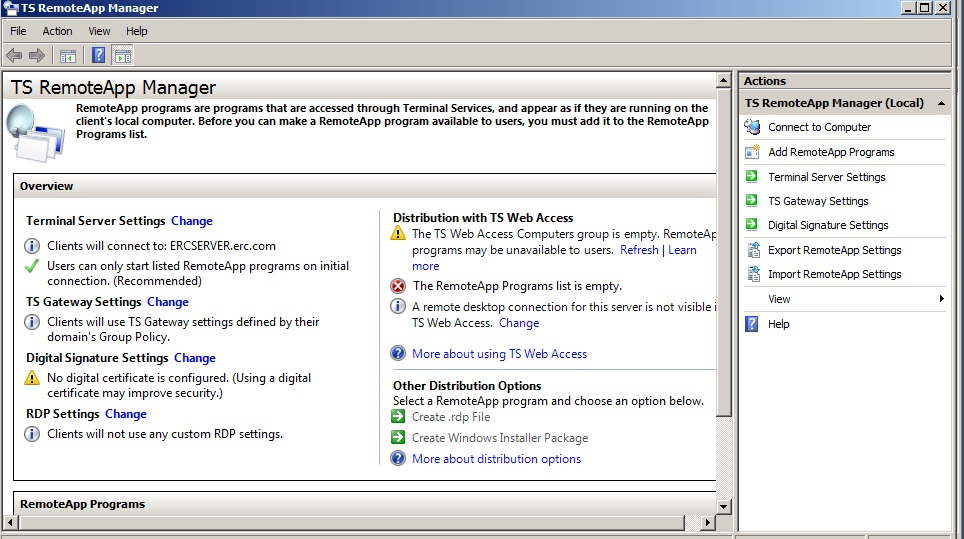Click help icon beside More about using TS Web Access
Image resolution: width=964 pixels, height=539 pixels.
[x=398, y=353]
